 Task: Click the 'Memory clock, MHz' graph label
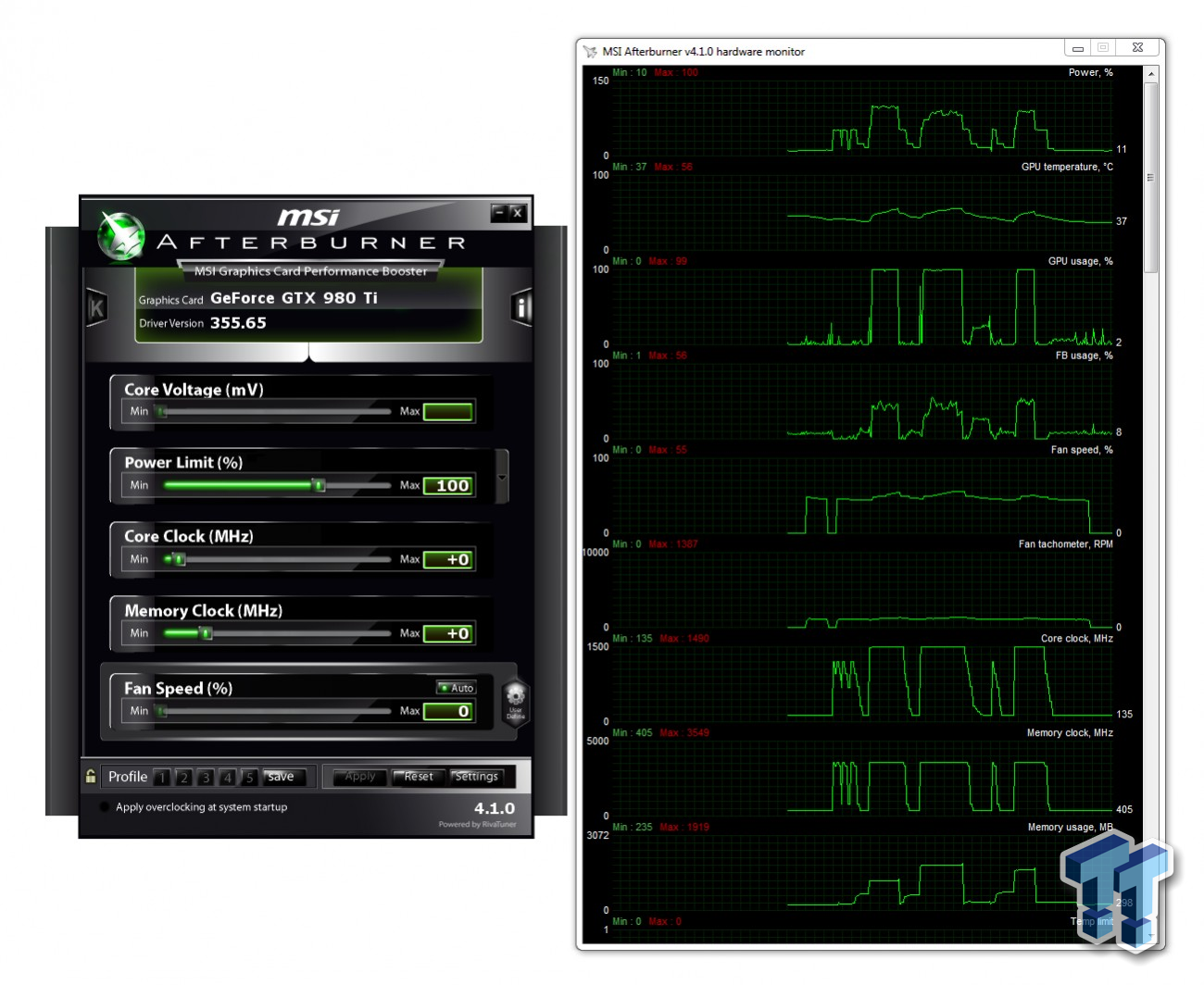[x=1070, y=733]
